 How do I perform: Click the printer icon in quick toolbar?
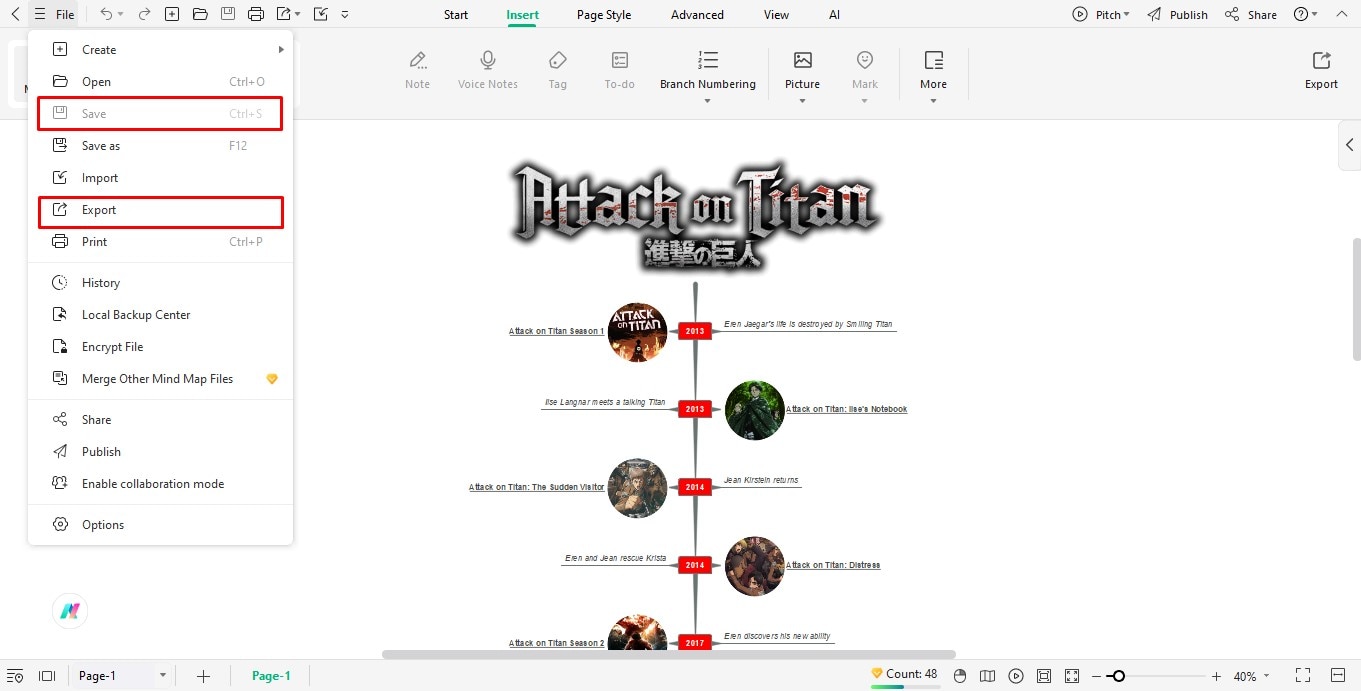(x=256, y=14)
